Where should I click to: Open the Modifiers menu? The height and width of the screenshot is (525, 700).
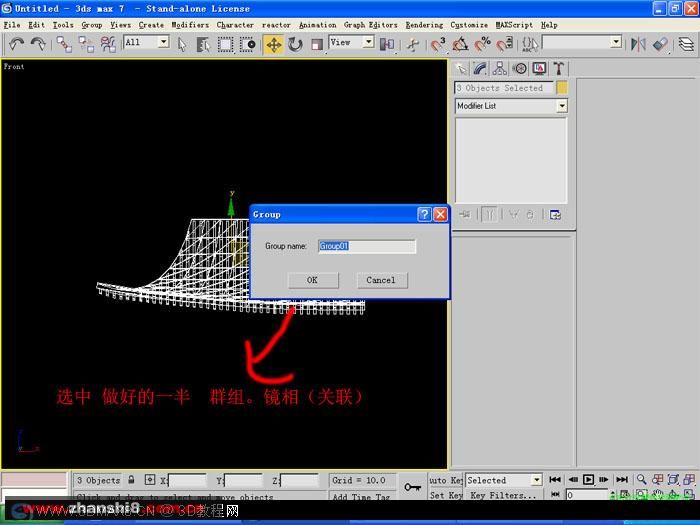click(190, 25)
